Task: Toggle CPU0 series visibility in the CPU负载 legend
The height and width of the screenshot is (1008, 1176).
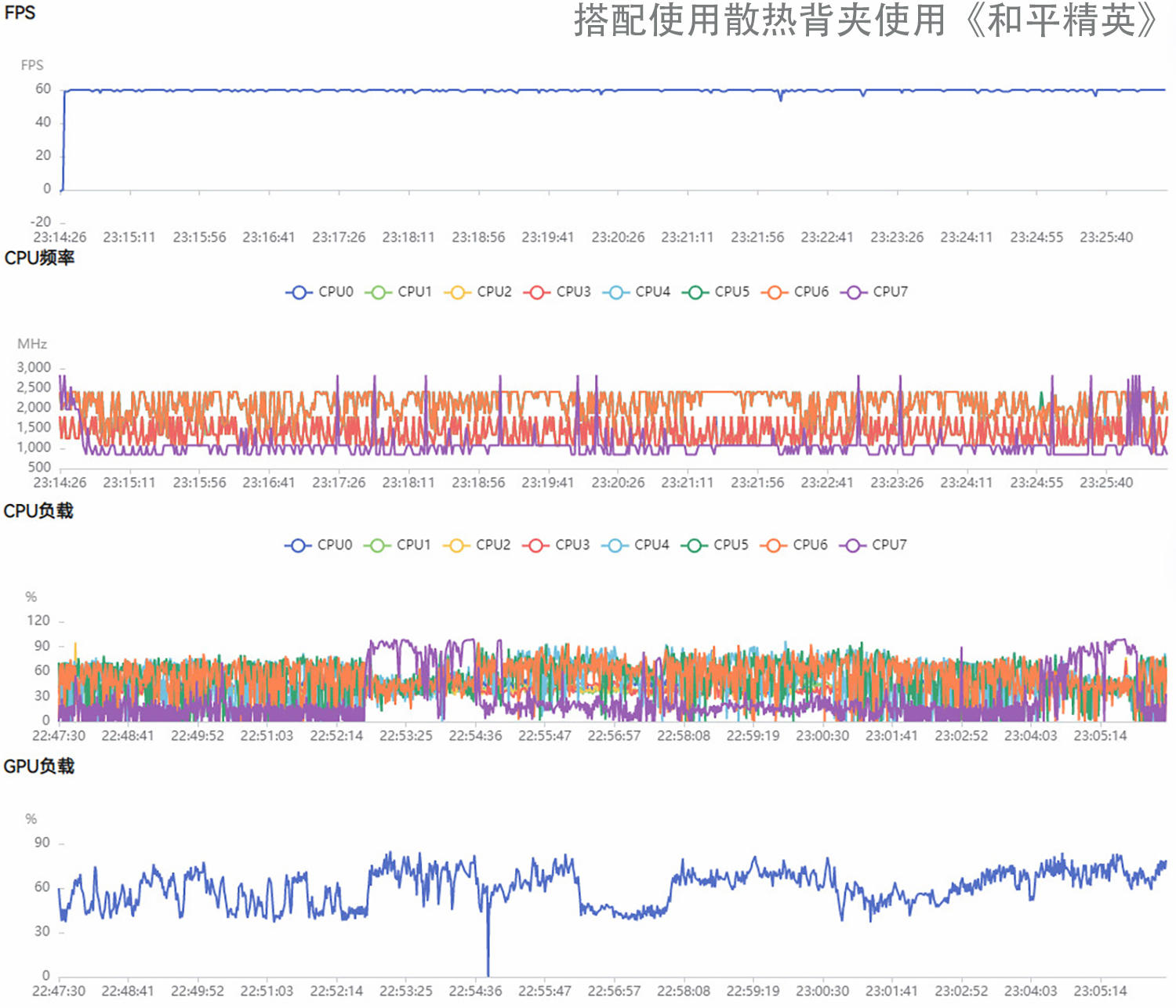Action: (298, 545)
